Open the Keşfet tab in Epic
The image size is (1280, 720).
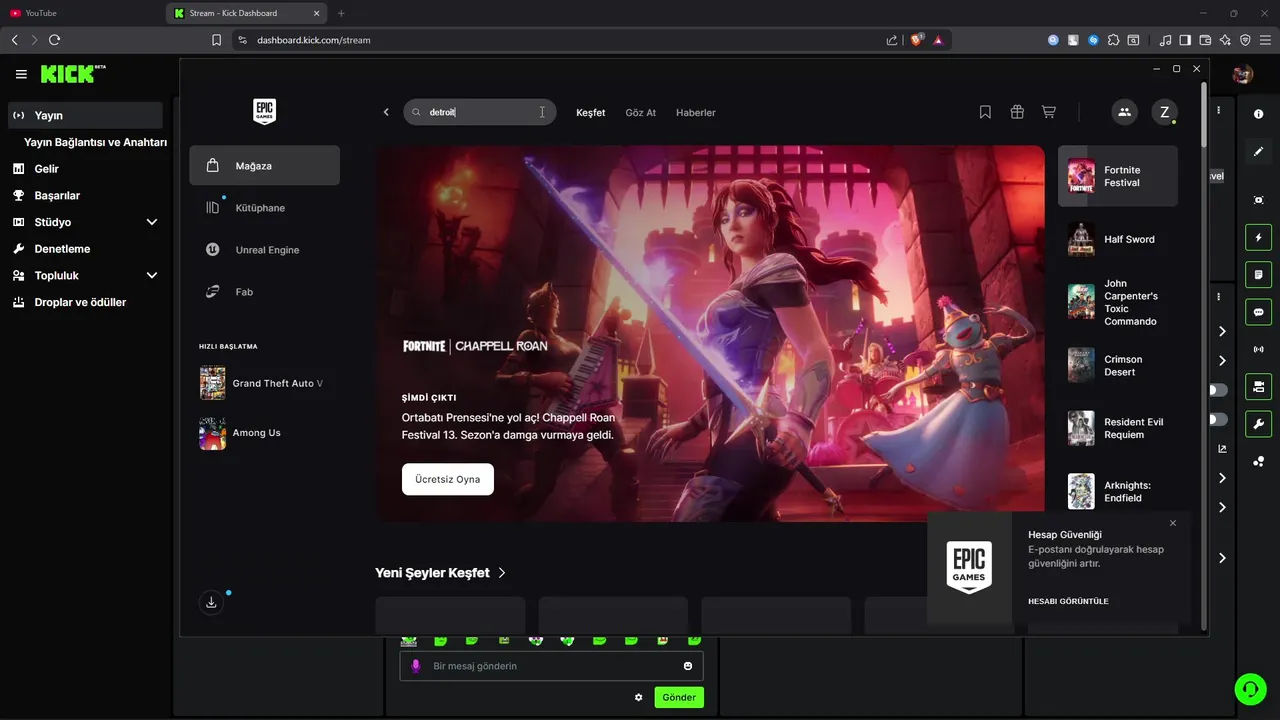pyautogui.click(x=590, y=113)
